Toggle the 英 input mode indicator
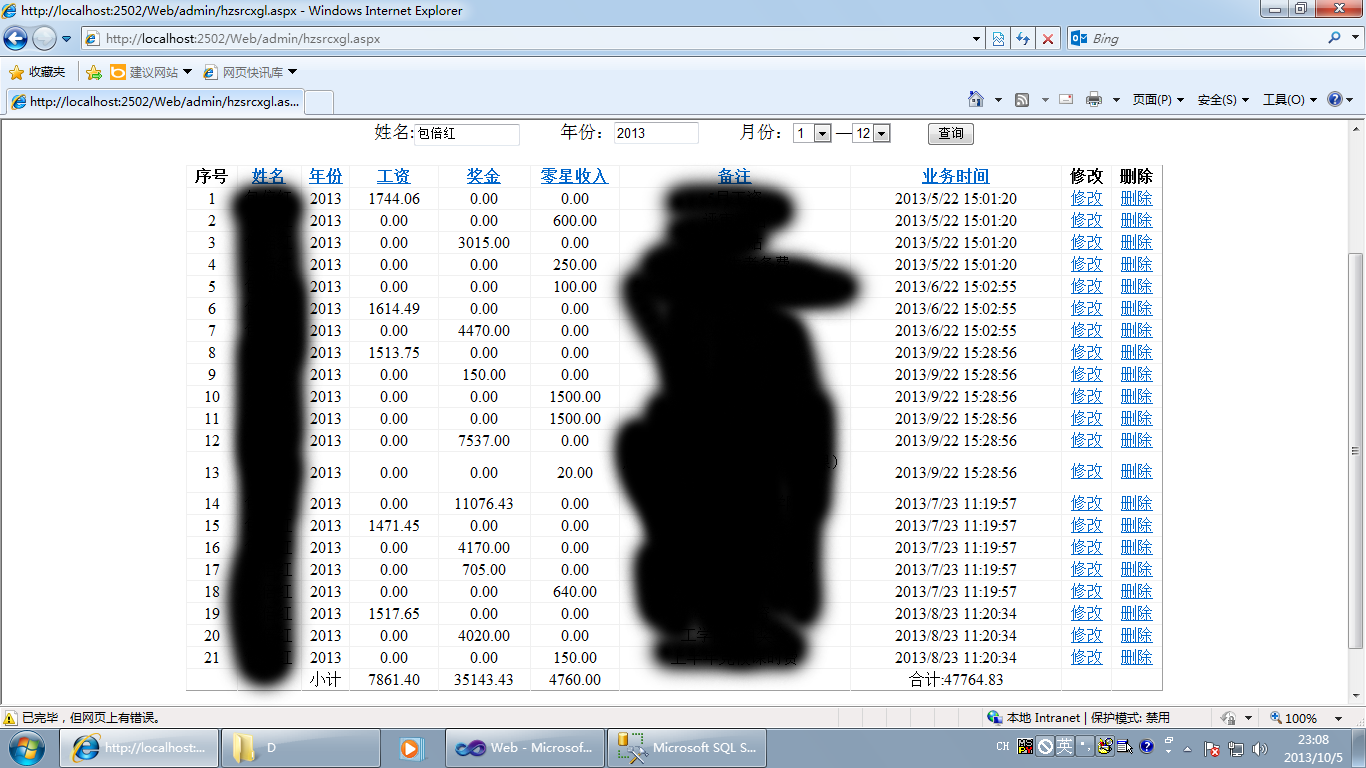The width and height of the screenshot is (1366, 768). coord(1064,746)
